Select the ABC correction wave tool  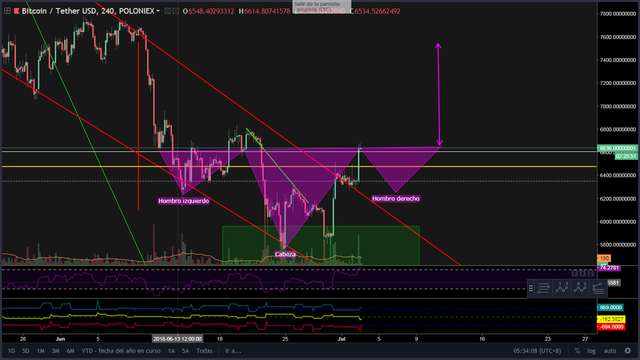click(580, 288)
